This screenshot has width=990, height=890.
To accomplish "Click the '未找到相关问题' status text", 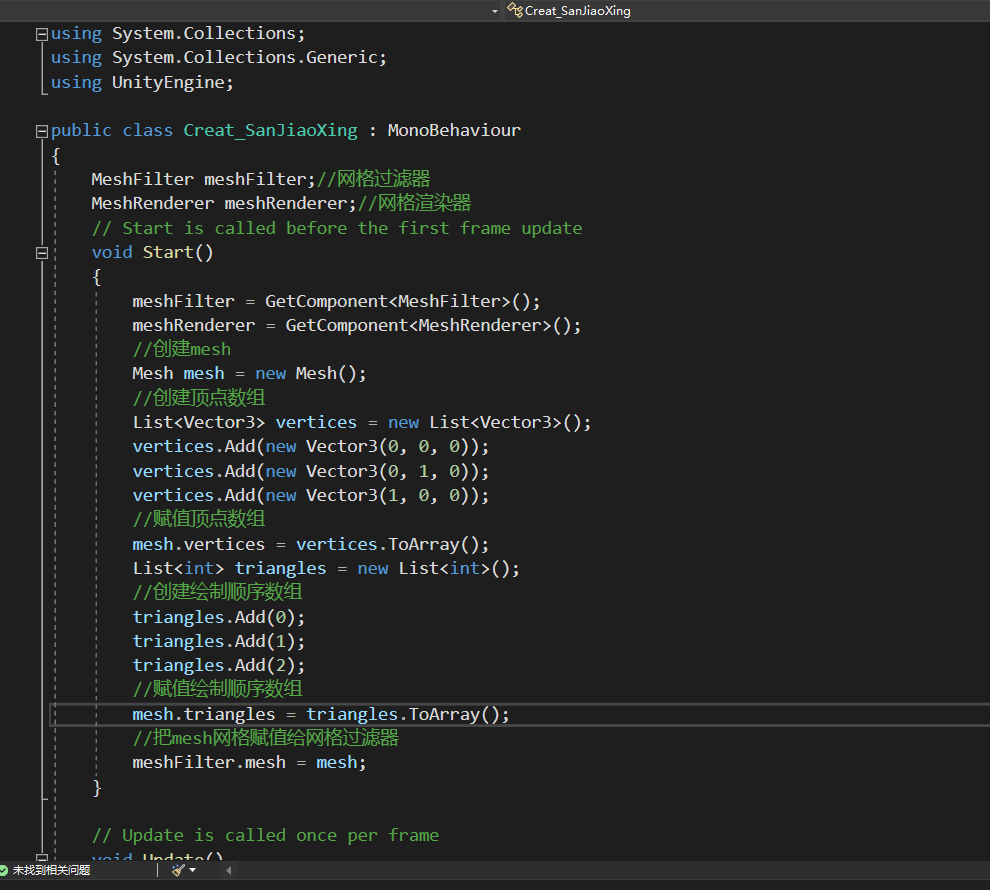I will (x=51, y=870).
